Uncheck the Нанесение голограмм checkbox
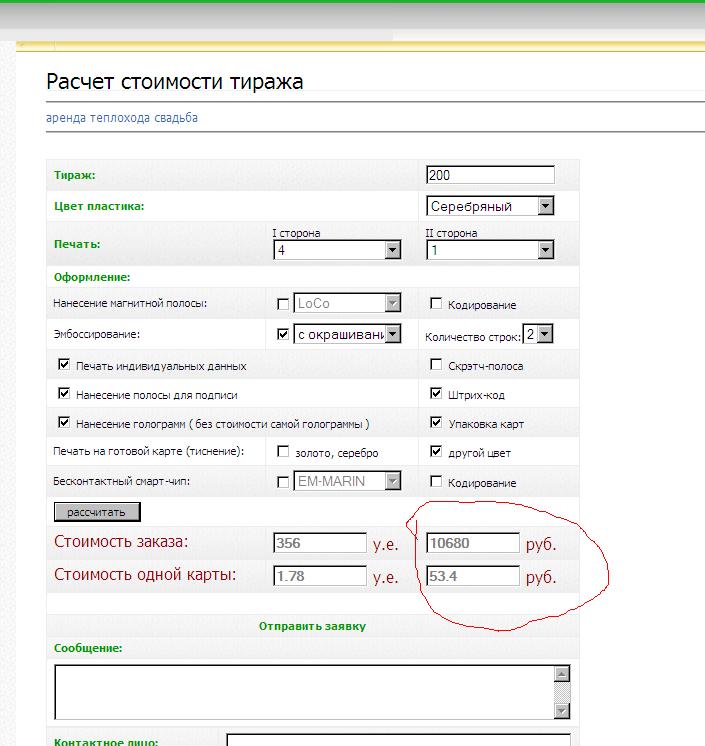Viewport: 705px width, 746px height. pyautogui.click(x=65, y=423)
